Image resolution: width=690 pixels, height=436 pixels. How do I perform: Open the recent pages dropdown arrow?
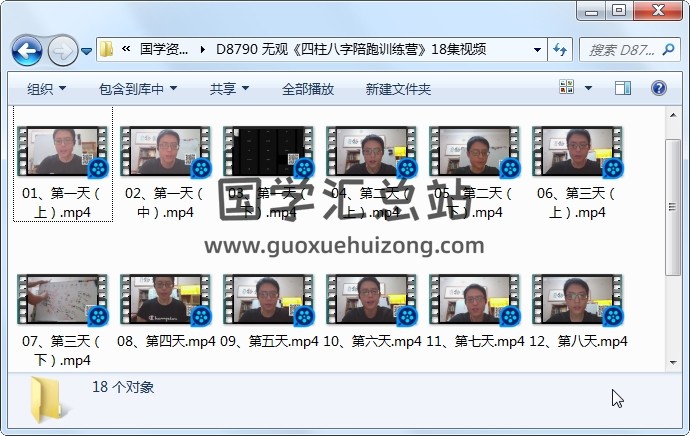click(87, 51)
